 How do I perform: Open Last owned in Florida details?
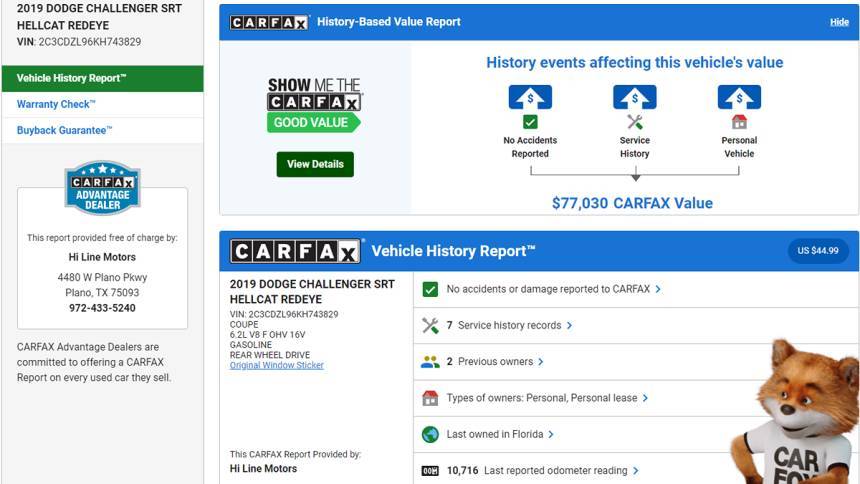point(495,434)
